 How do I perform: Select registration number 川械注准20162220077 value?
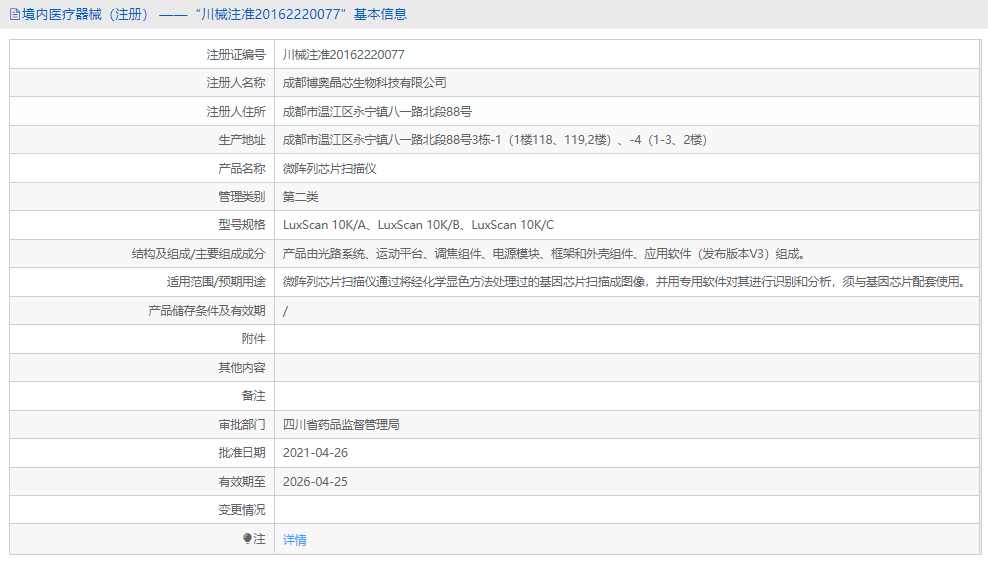pyautogui.click(x=343, y=55)
